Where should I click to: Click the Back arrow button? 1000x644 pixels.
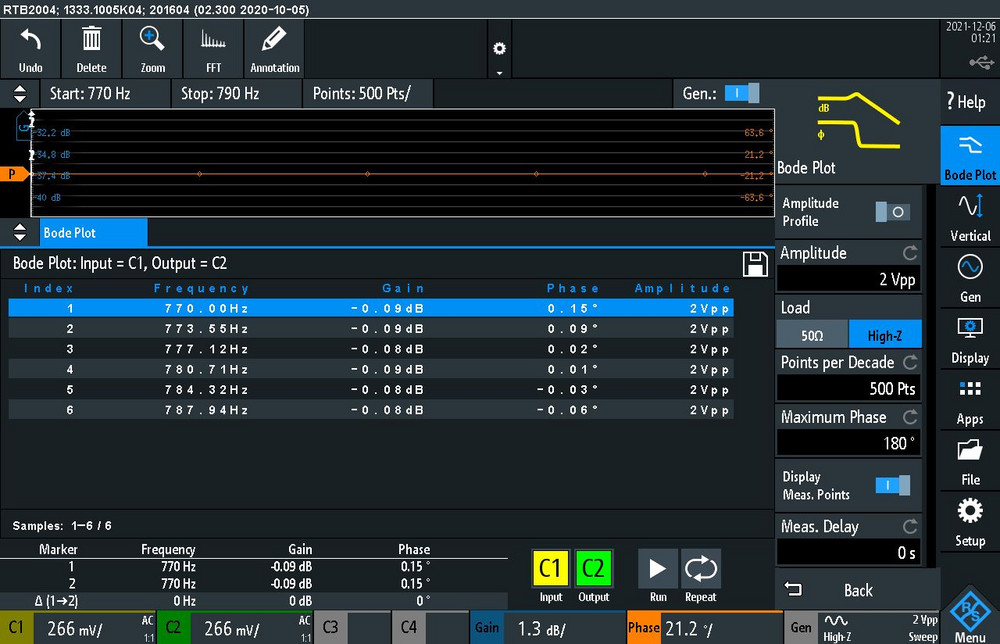[857, 590]
